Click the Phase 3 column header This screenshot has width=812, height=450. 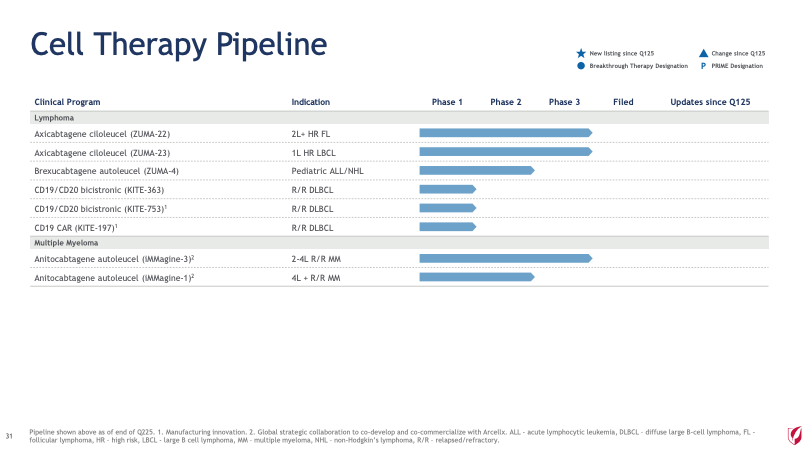click(x=564, y=102)
